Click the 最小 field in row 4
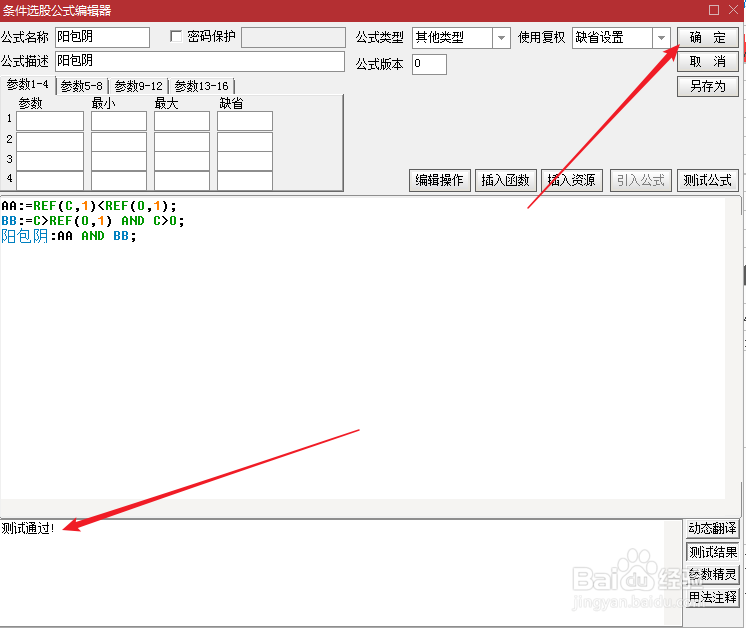 [118, 181]
